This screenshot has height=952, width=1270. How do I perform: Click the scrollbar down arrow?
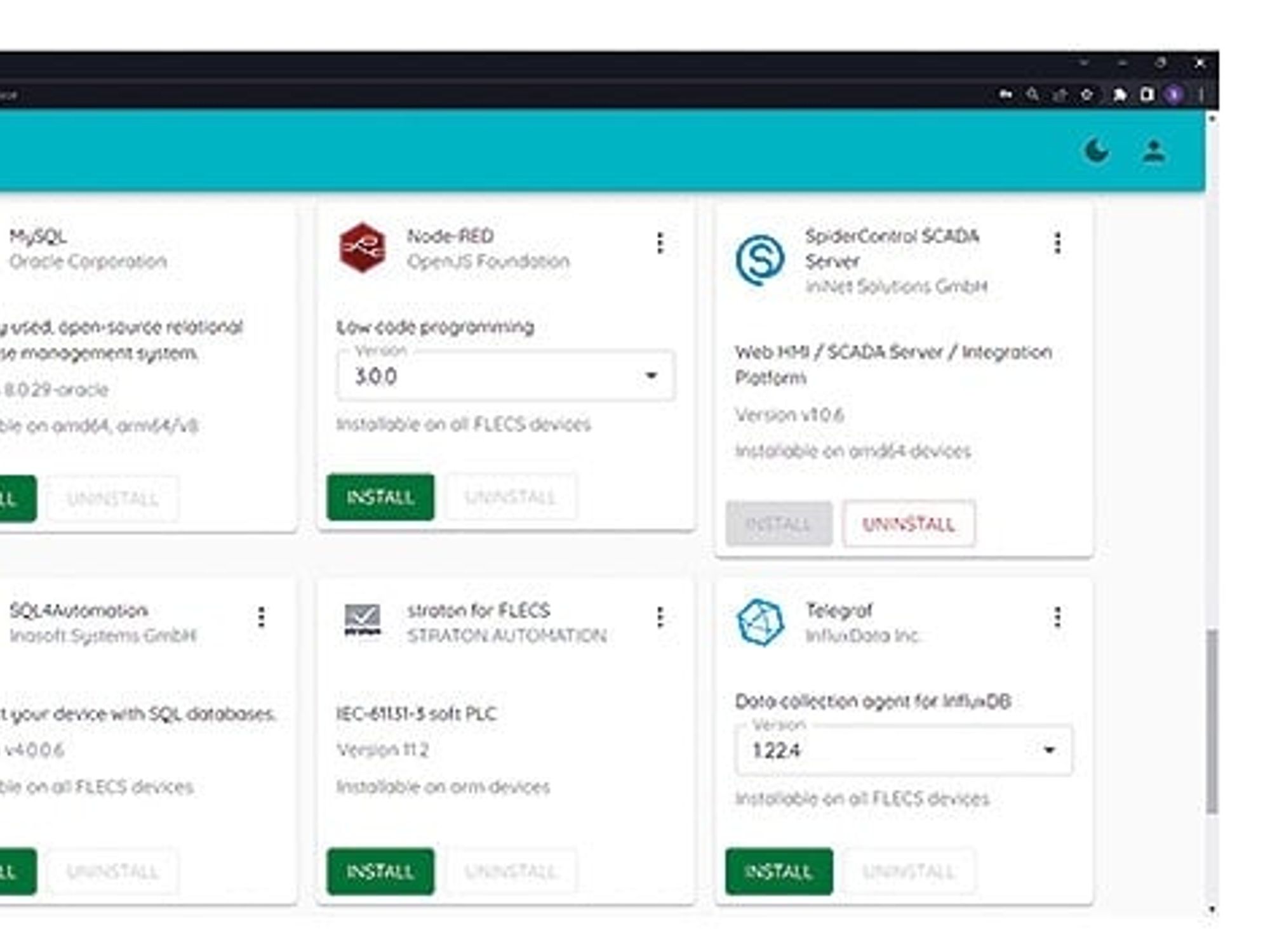1212,909
